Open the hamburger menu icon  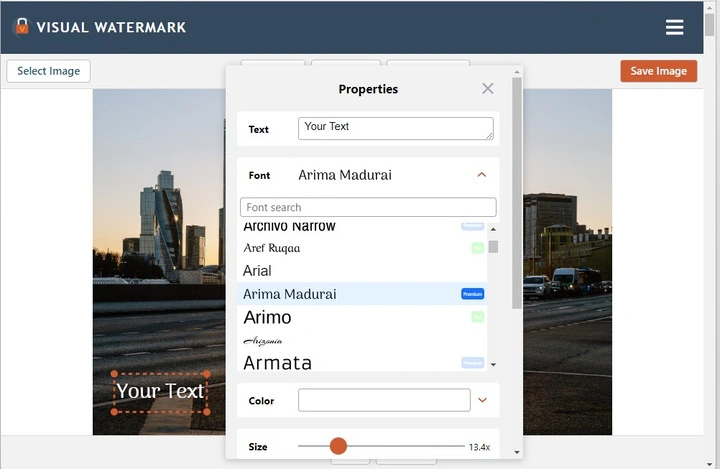click(674, 27)
